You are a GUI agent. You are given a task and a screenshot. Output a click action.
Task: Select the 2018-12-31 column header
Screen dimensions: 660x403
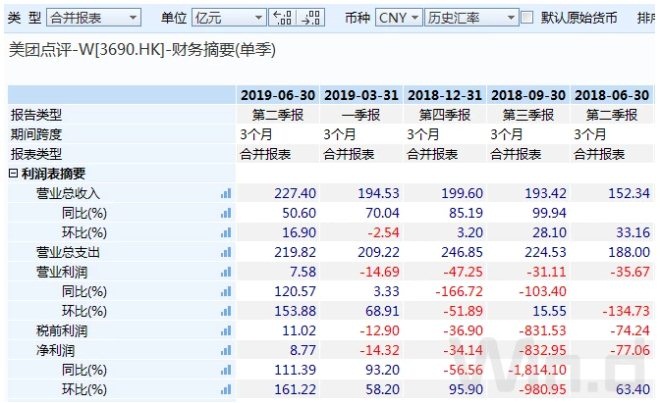444,95
